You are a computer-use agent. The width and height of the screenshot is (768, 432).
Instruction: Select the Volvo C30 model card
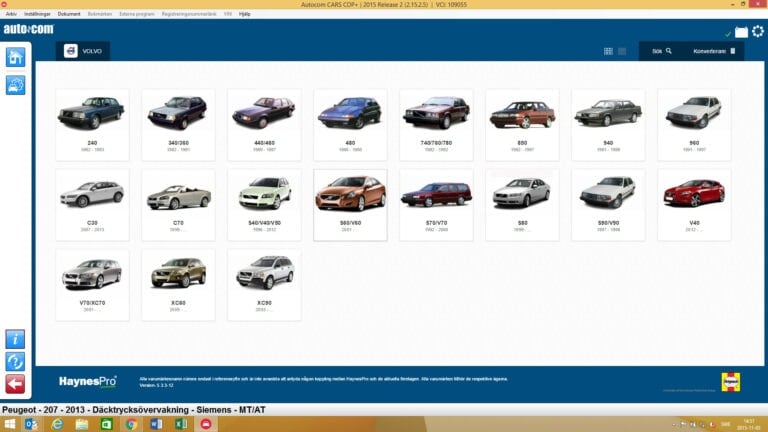pyautogui.click(x=93, y=205)
